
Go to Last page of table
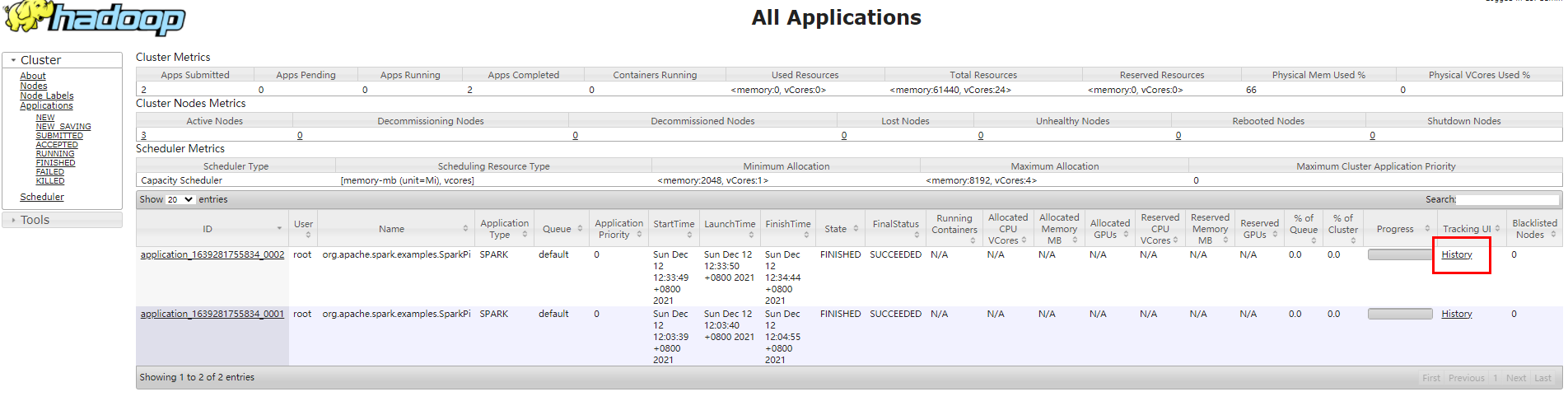[x=1542, y=378]
